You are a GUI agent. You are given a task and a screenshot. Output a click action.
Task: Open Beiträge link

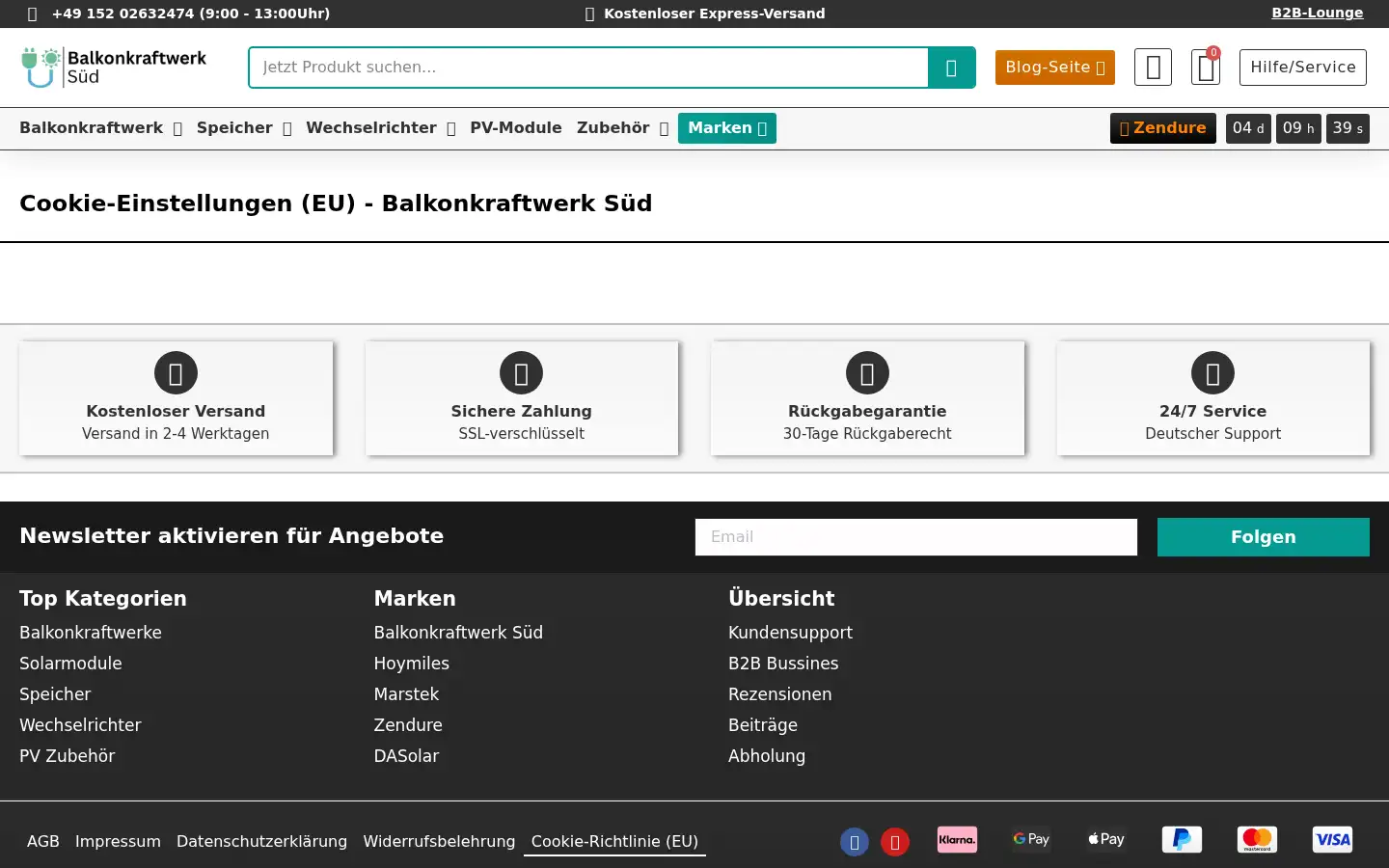point(763,725)
